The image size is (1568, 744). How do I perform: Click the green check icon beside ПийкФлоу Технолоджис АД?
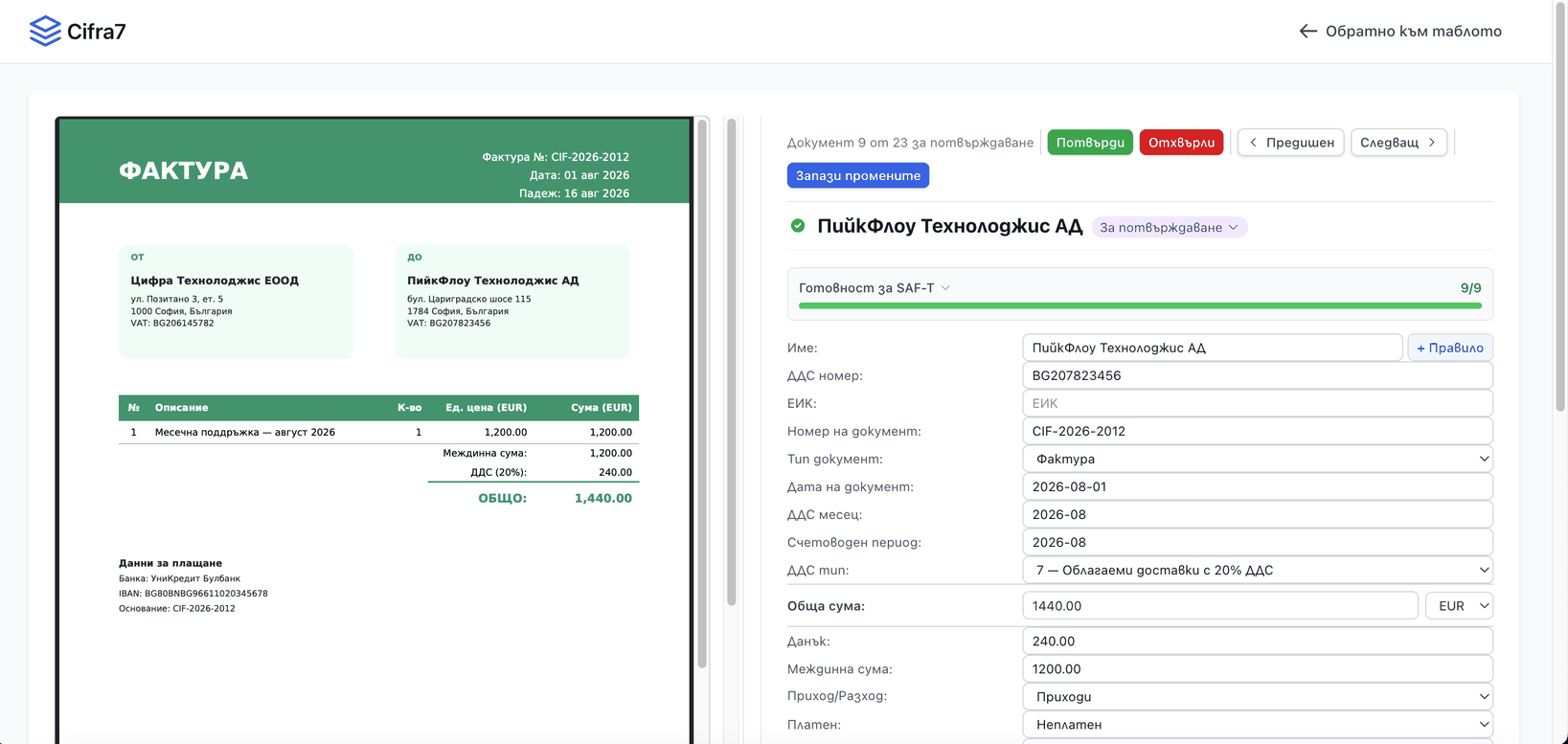point(798,226)
